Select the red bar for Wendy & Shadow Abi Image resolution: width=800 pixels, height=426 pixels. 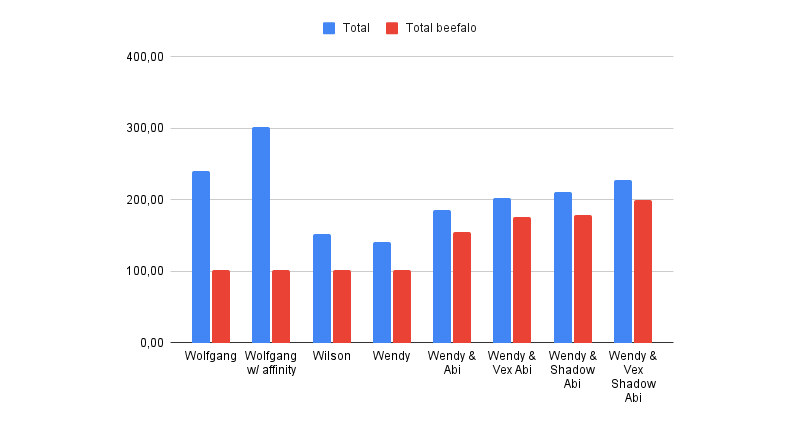[x=583, y=279]
